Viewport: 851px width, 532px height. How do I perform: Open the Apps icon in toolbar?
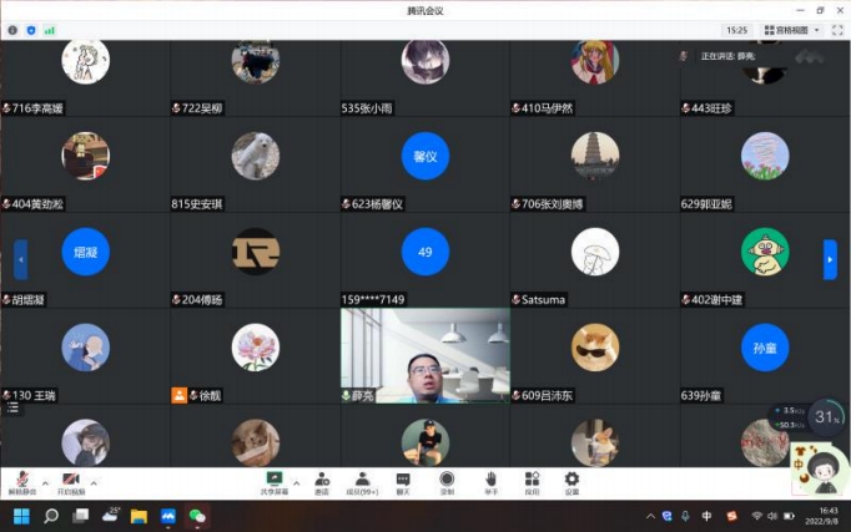532,480
